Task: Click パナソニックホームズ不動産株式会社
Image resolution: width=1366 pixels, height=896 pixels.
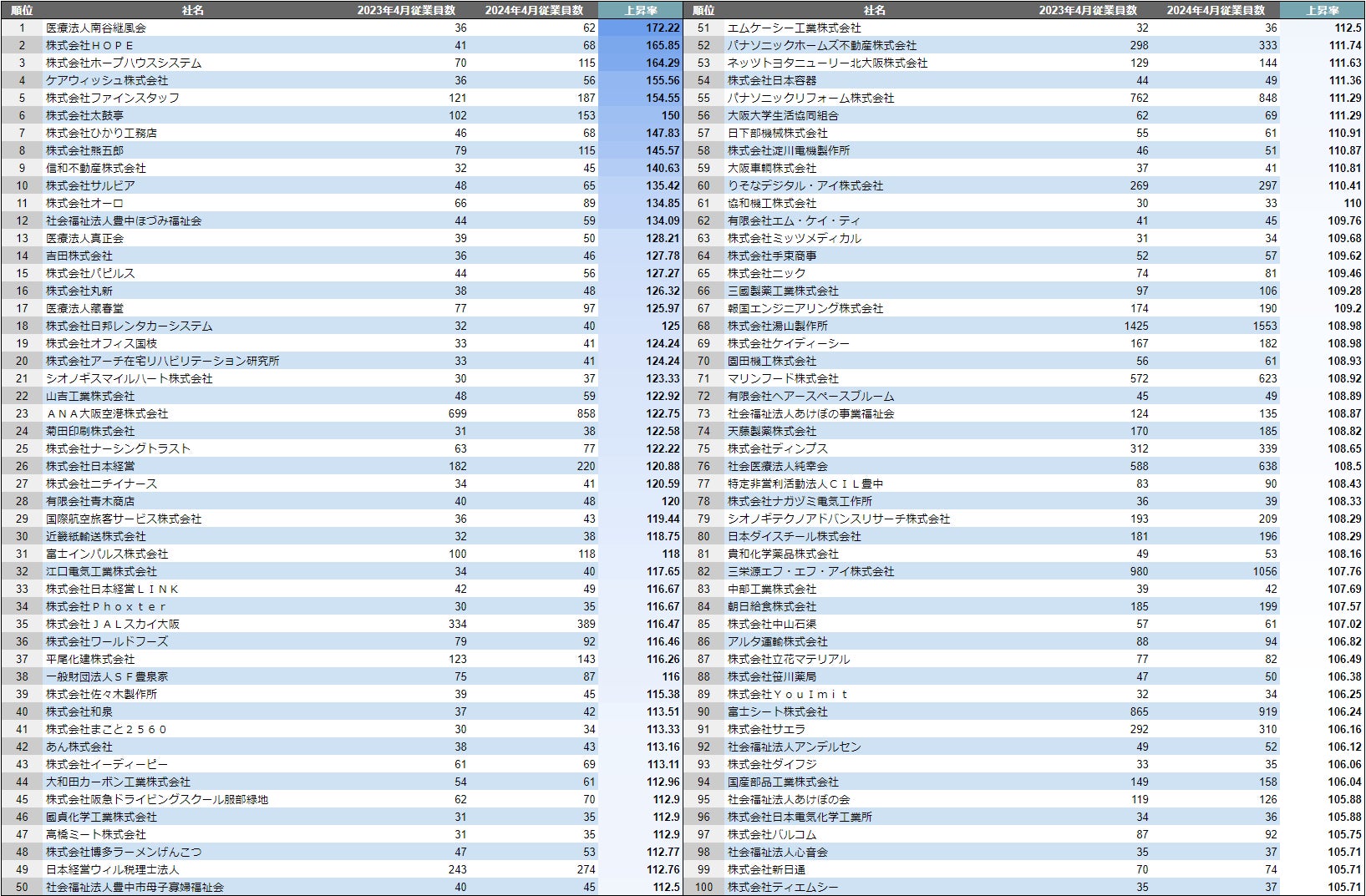Action: (822, 45)
